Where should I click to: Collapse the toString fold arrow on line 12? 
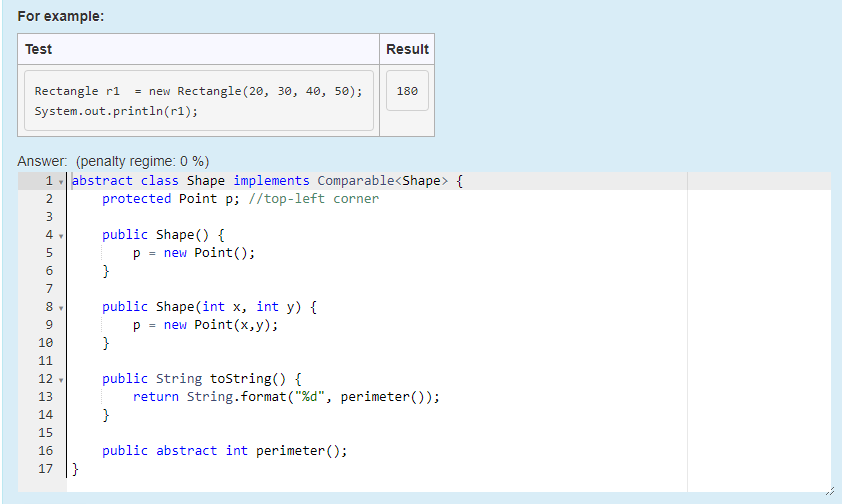pos(61,380)
